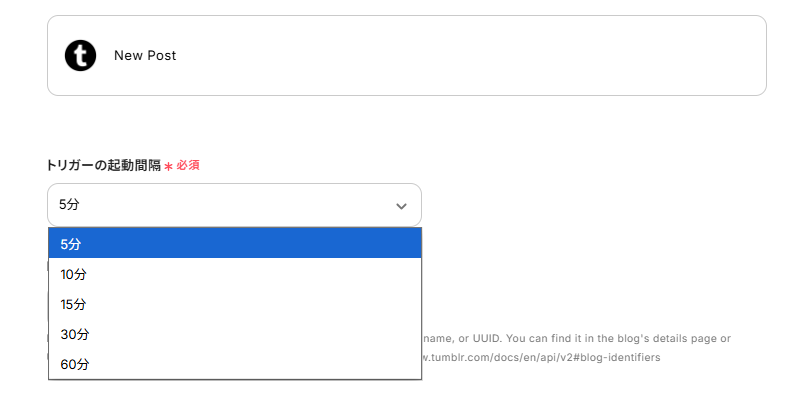Viewport: 792px width, 410px height.
Task: Select the 5分 interval option
Action: click(72, 243)
